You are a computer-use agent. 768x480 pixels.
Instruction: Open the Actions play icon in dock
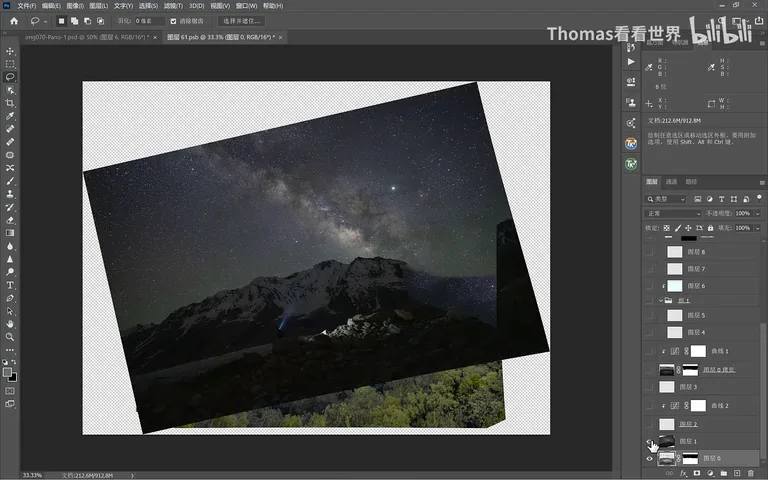631,62
